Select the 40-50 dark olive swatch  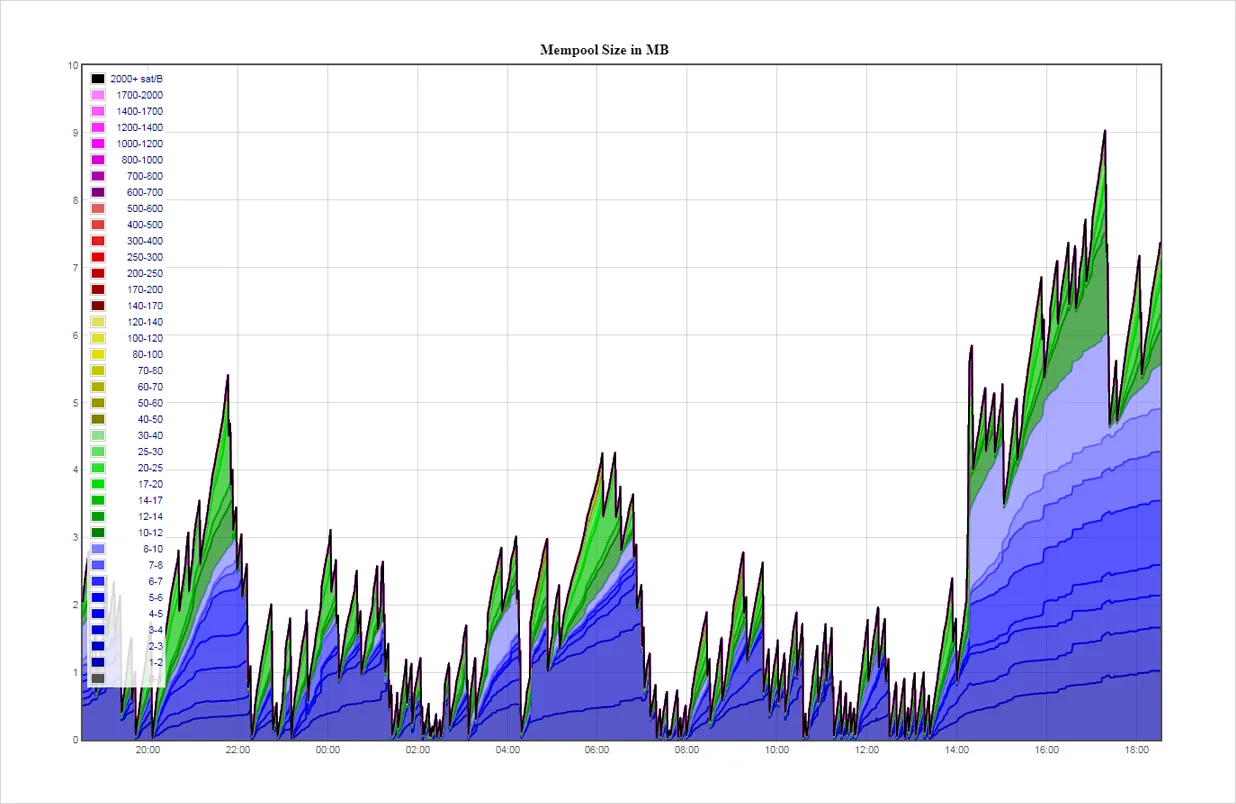98,419
